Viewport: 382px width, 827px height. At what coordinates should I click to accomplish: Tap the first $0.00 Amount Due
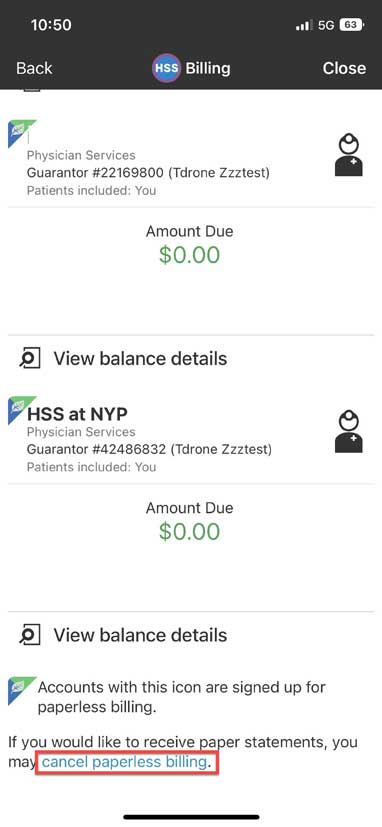click(189, 255)
